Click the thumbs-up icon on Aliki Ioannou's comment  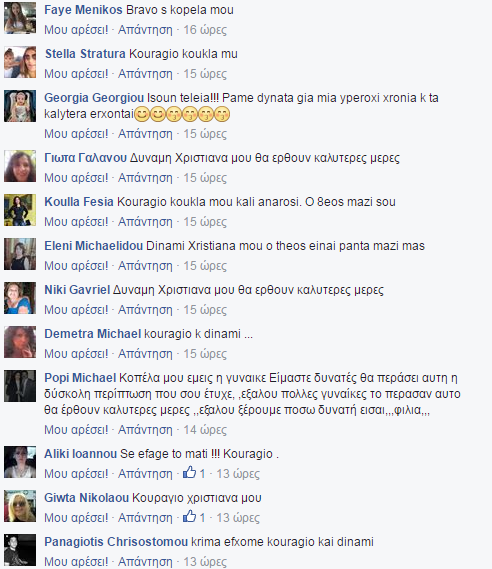click(x=189, y=472)
